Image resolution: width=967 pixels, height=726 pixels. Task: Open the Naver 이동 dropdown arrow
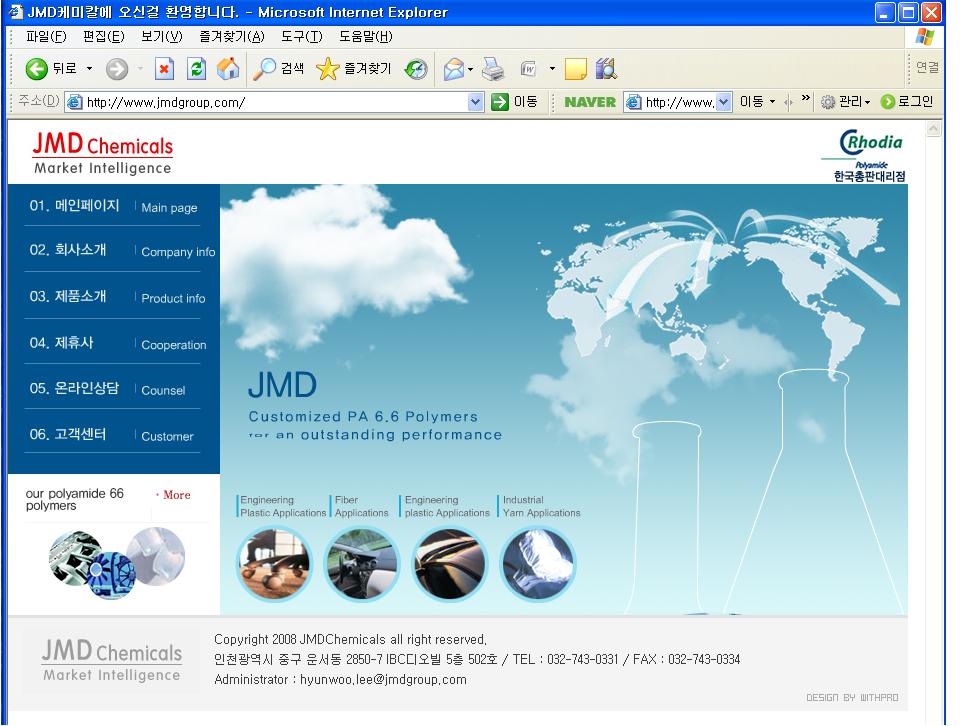(772, 102)
